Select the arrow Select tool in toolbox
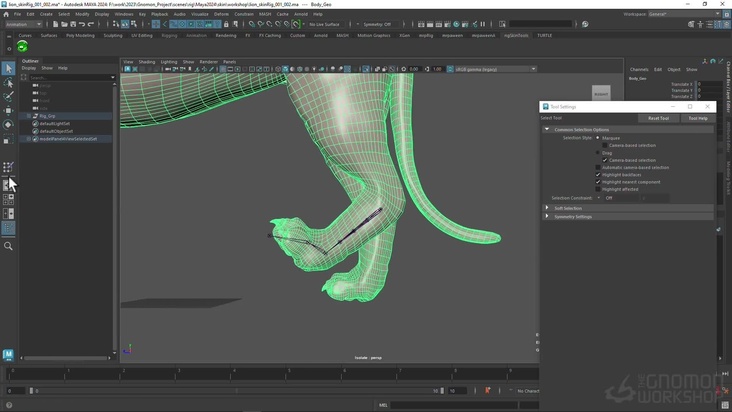 click(x=8, y=68)
